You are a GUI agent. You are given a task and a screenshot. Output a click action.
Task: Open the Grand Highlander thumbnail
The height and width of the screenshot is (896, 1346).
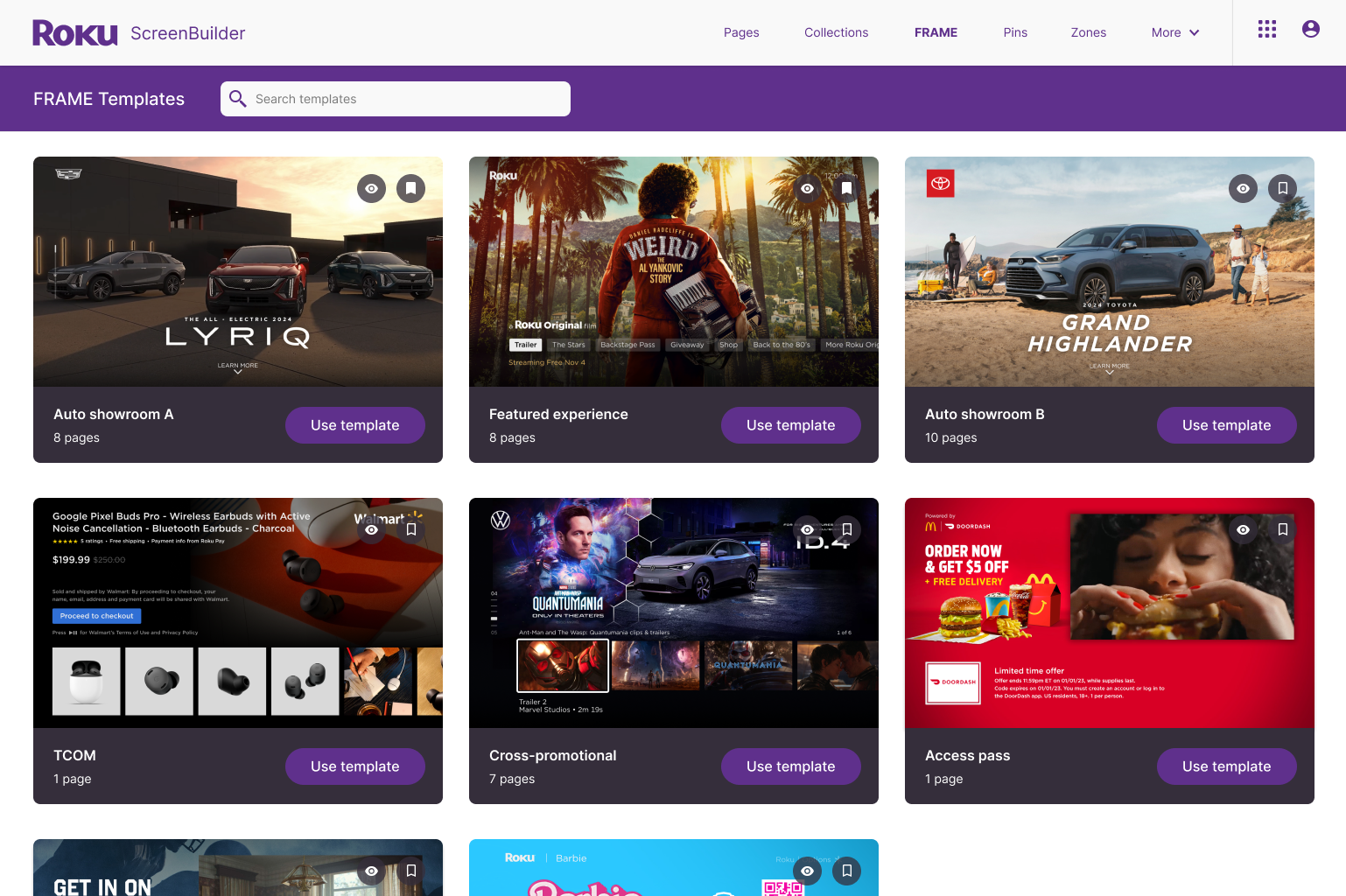(1110, 271)
